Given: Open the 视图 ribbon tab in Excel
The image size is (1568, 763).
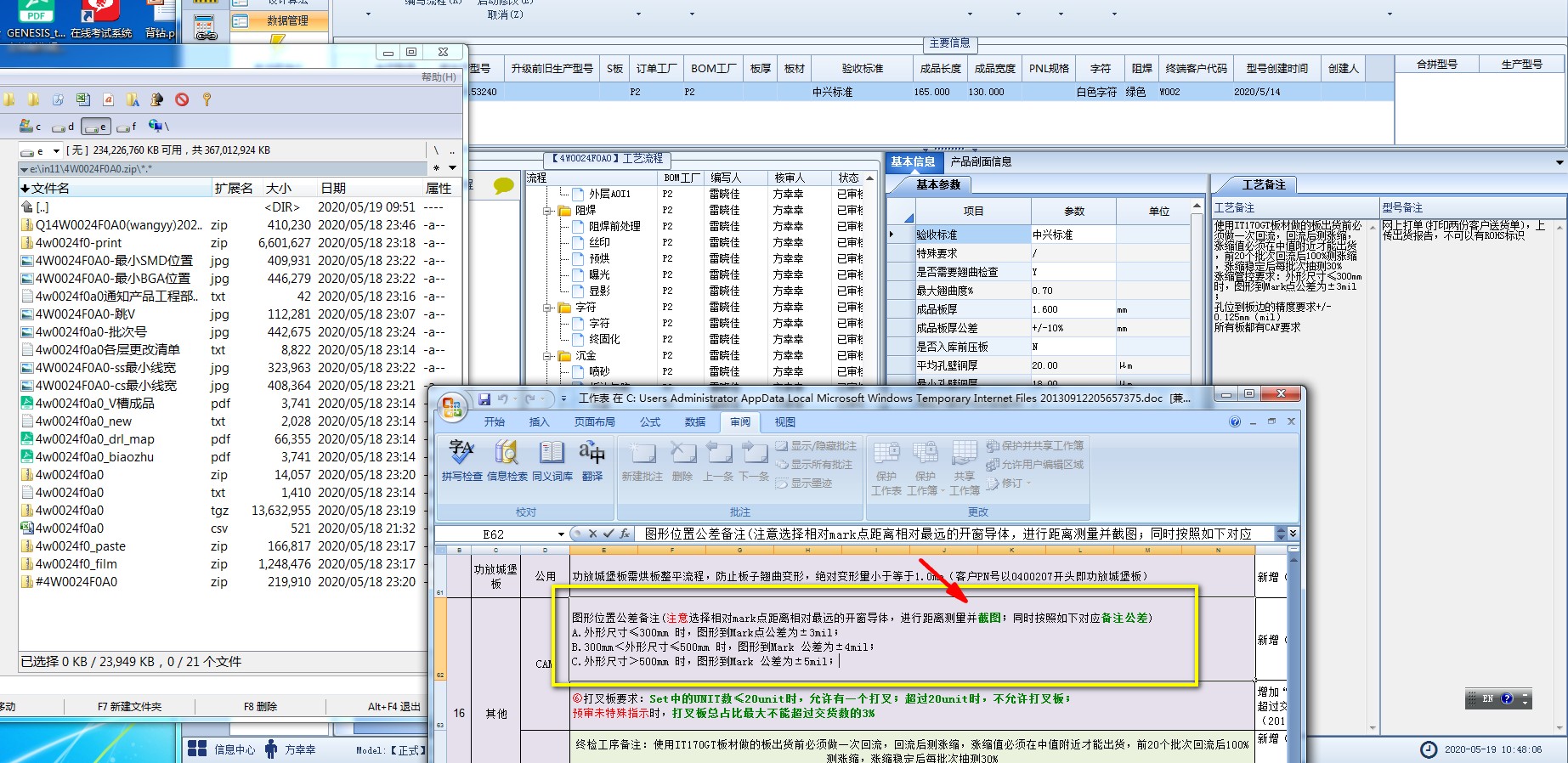Looking at the screenshot, I should [x=784, y=421].
